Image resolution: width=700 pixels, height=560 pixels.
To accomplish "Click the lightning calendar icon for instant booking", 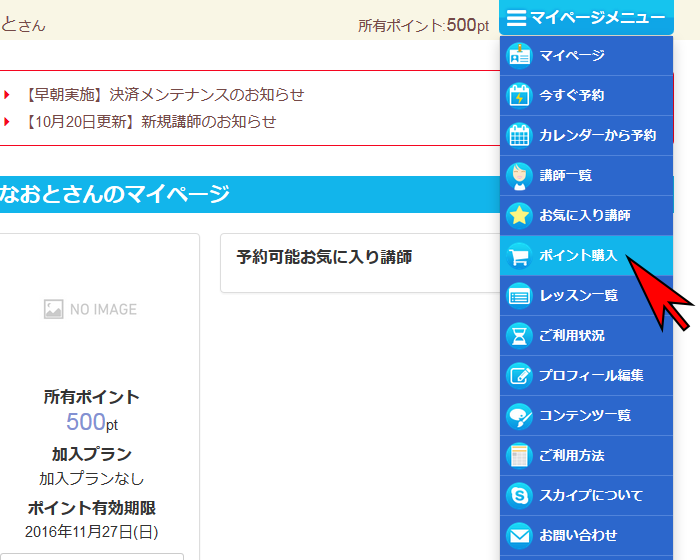I will coord(519,95).
